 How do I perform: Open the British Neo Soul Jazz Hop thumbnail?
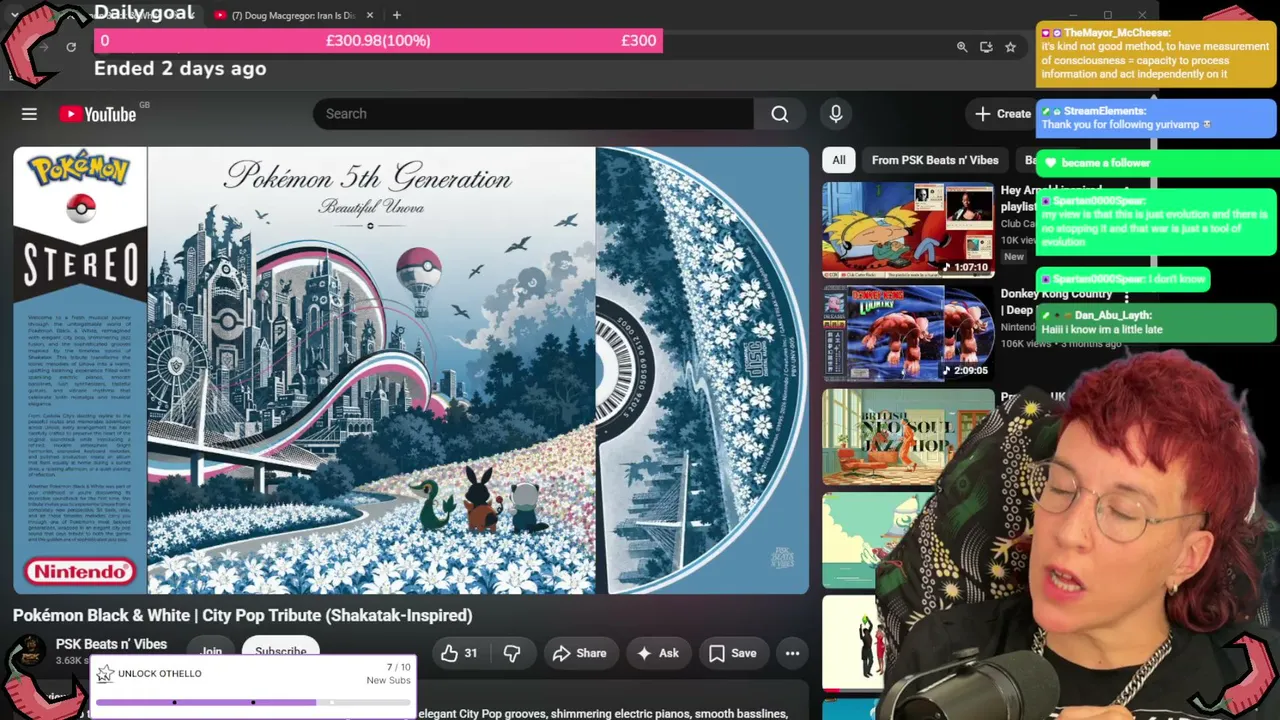[908, 436]
